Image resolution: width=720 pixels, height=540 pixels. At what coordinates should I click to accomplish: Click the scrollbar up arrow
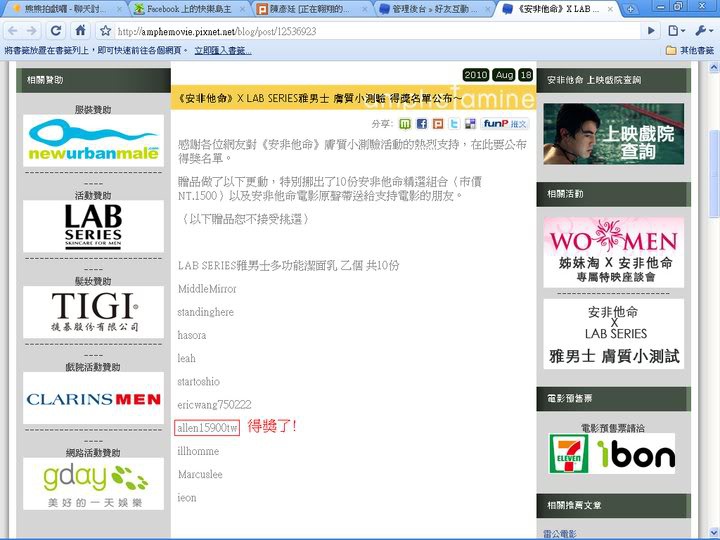pyautogui.click(x=714, y=68)
